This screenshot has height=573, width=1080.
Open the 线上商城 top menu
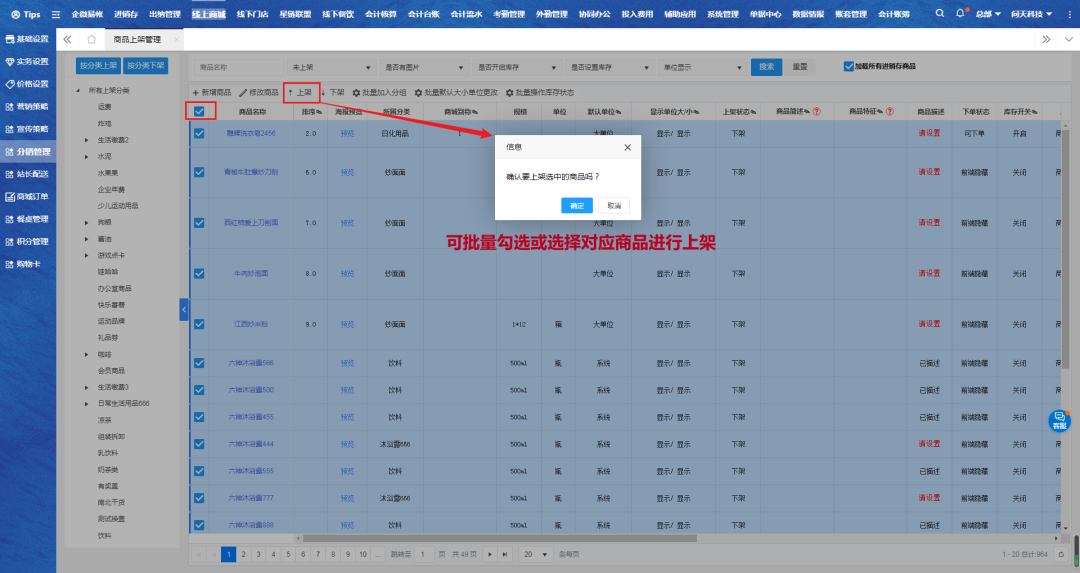tap(208, 14)
